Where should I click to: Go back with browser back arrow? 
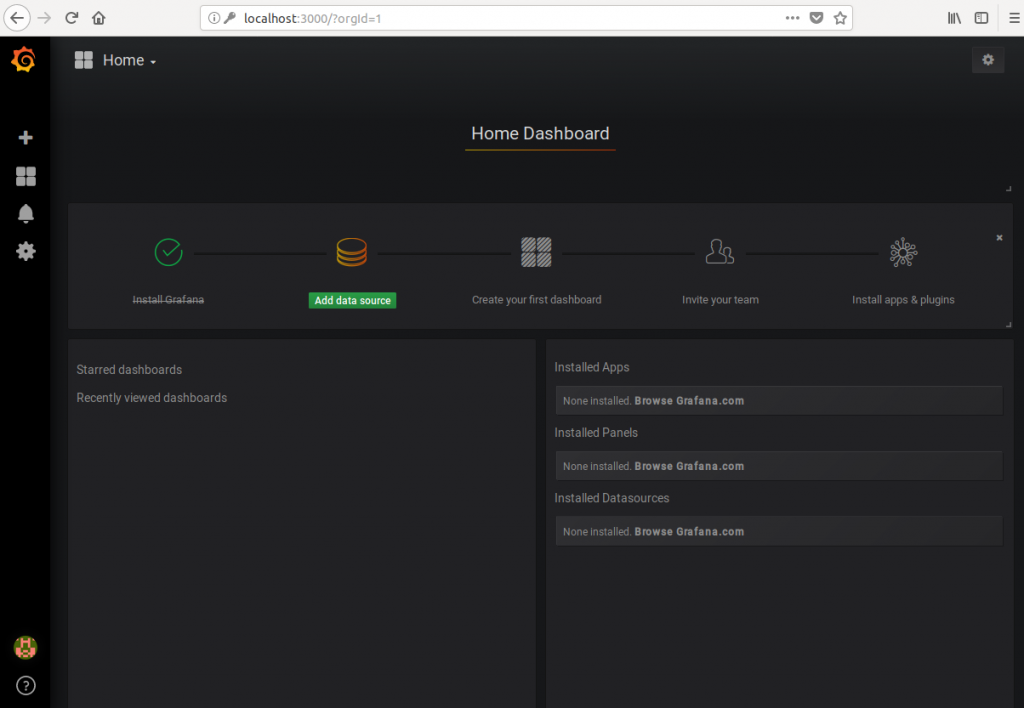[x=17, y=18]
